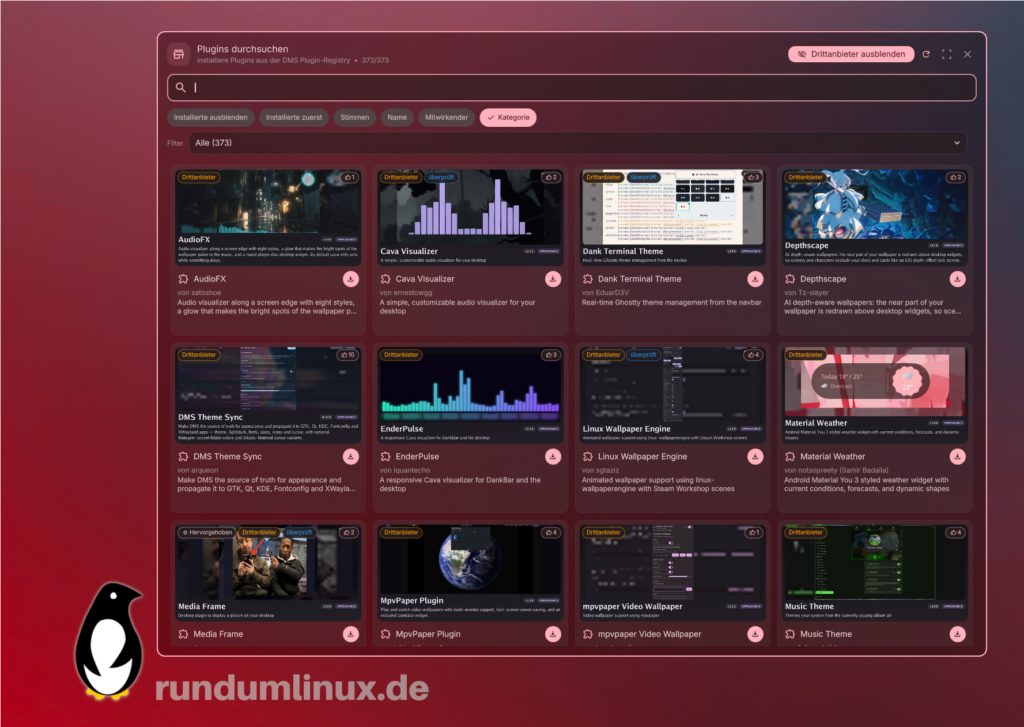Open the Cava Visualizer preview image
This screenshot has height=727, width=1024.
click(x=470, y=218)
